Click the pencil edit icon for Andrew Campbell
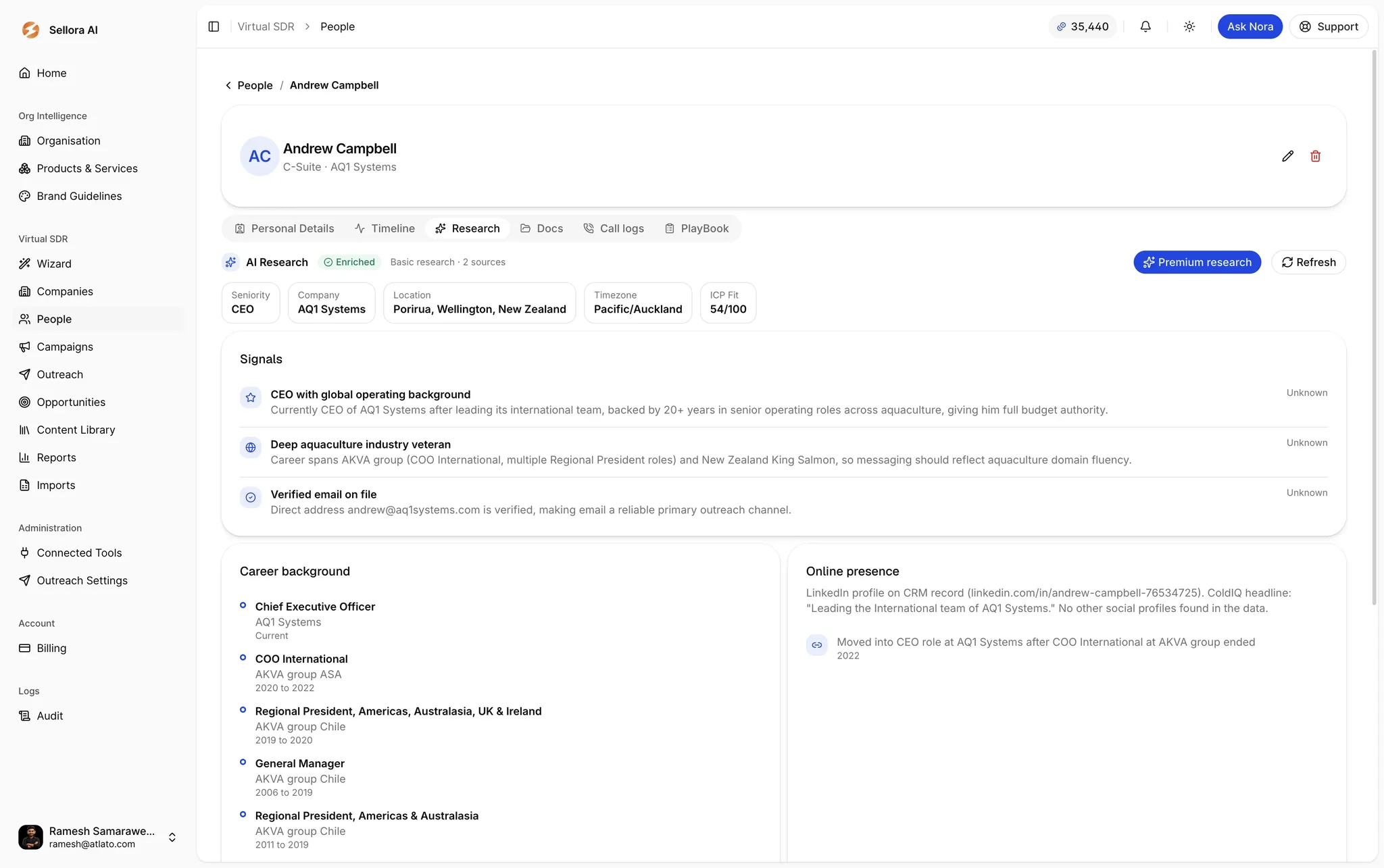 (1287, 156)
